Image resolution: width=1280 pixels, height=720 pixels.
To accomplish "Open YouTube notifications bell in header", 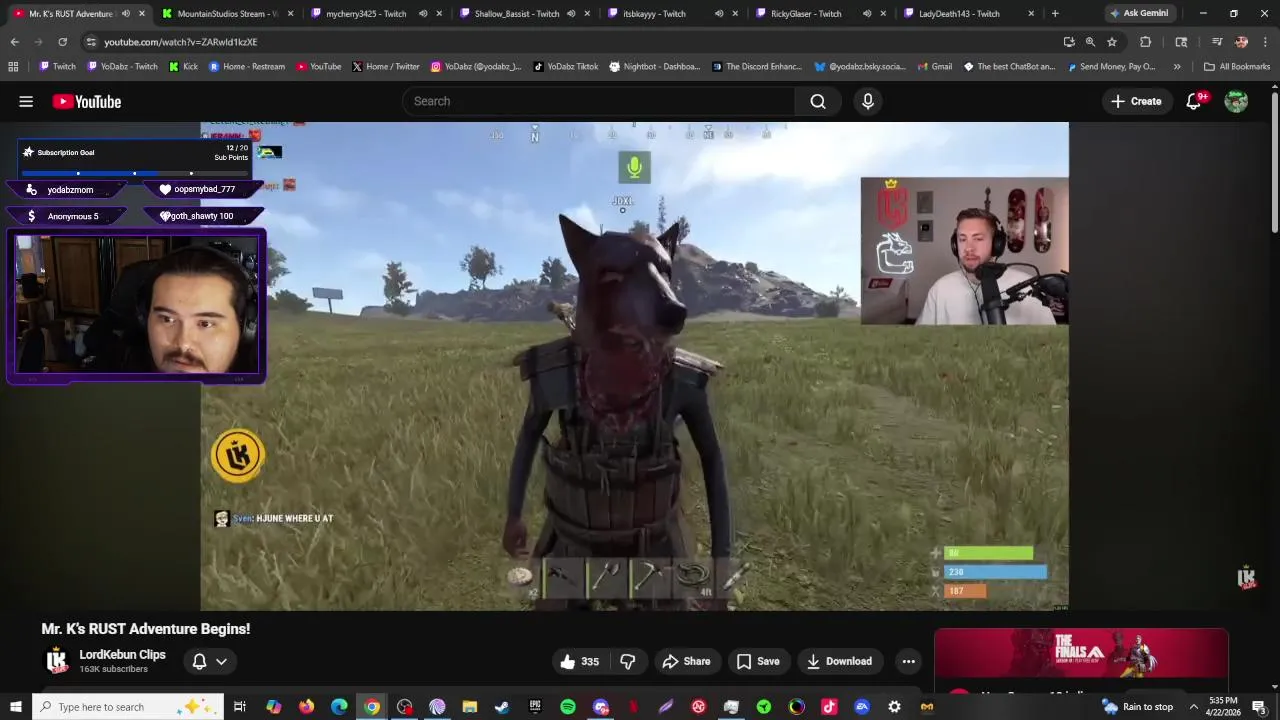I will pos(1194,101).
